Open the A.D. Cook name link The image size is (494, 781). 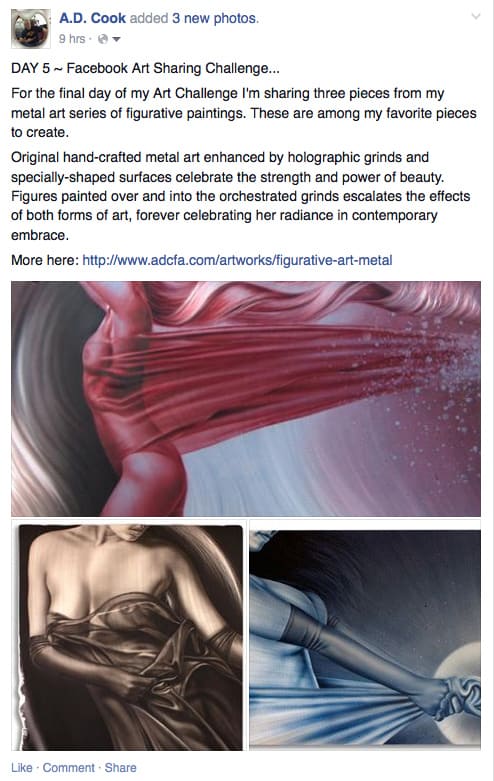tap(92, 18)
